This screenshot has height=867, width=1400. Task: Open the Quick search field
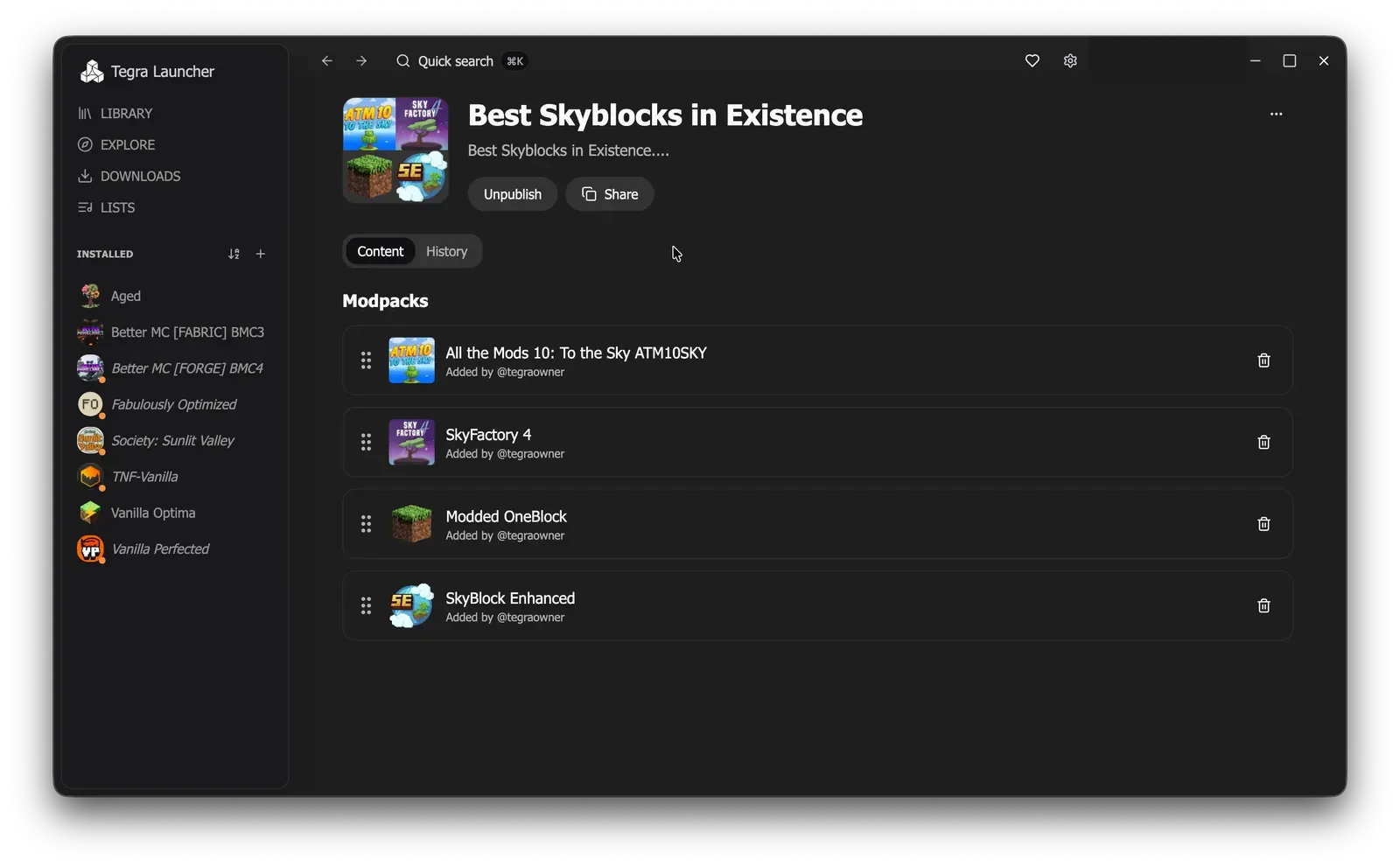point(461,61)
